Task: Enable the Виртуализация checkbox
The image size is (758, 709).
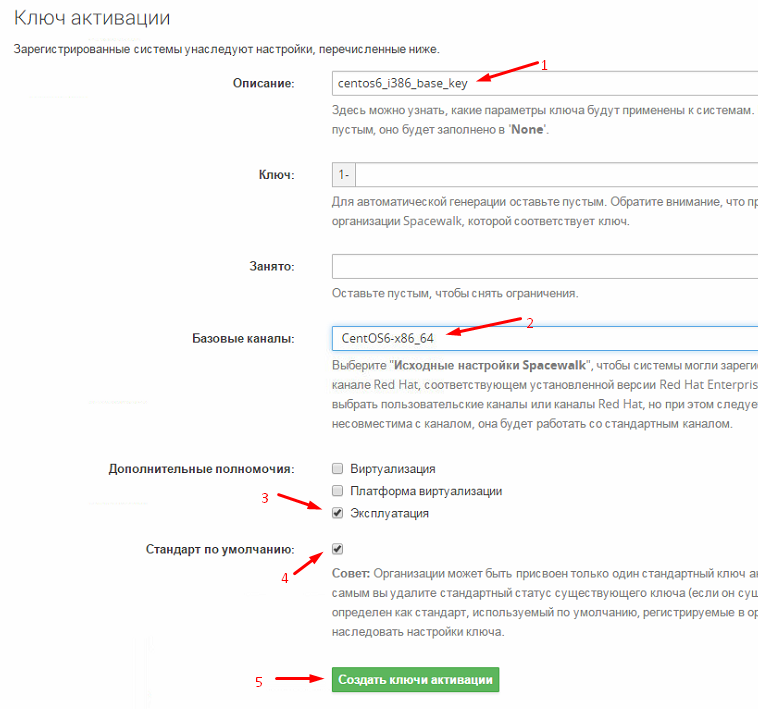Action: [x=338, y=468]
